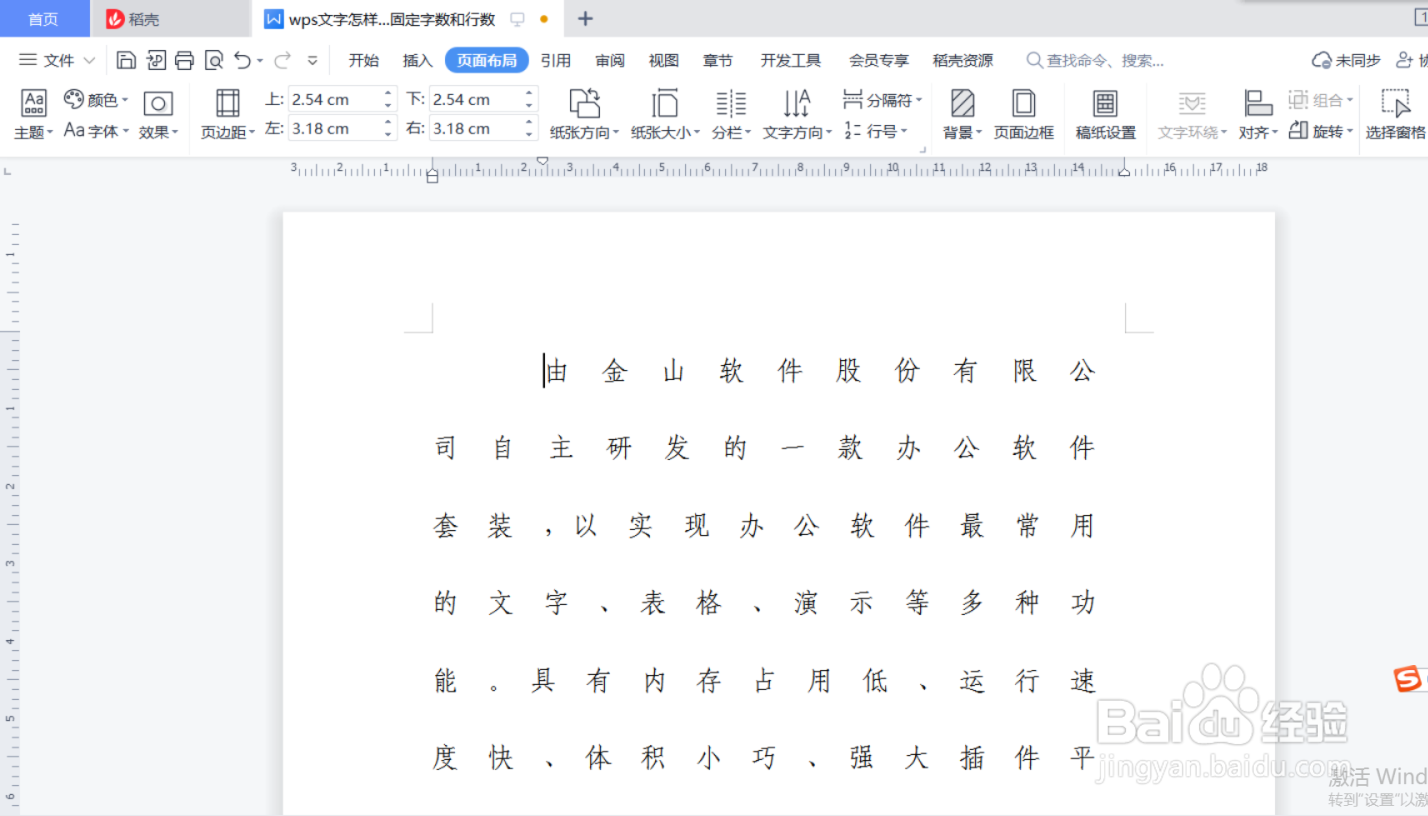Switch to the 插入 ribbon tab

pos(418,61)
